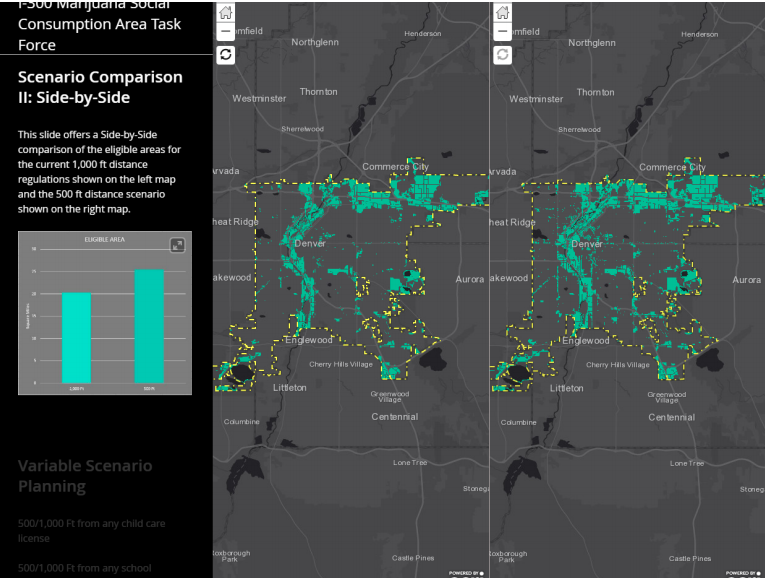Zoom out on the left map
The height and width of the screenshot is (578, 765).
[225, 32]
